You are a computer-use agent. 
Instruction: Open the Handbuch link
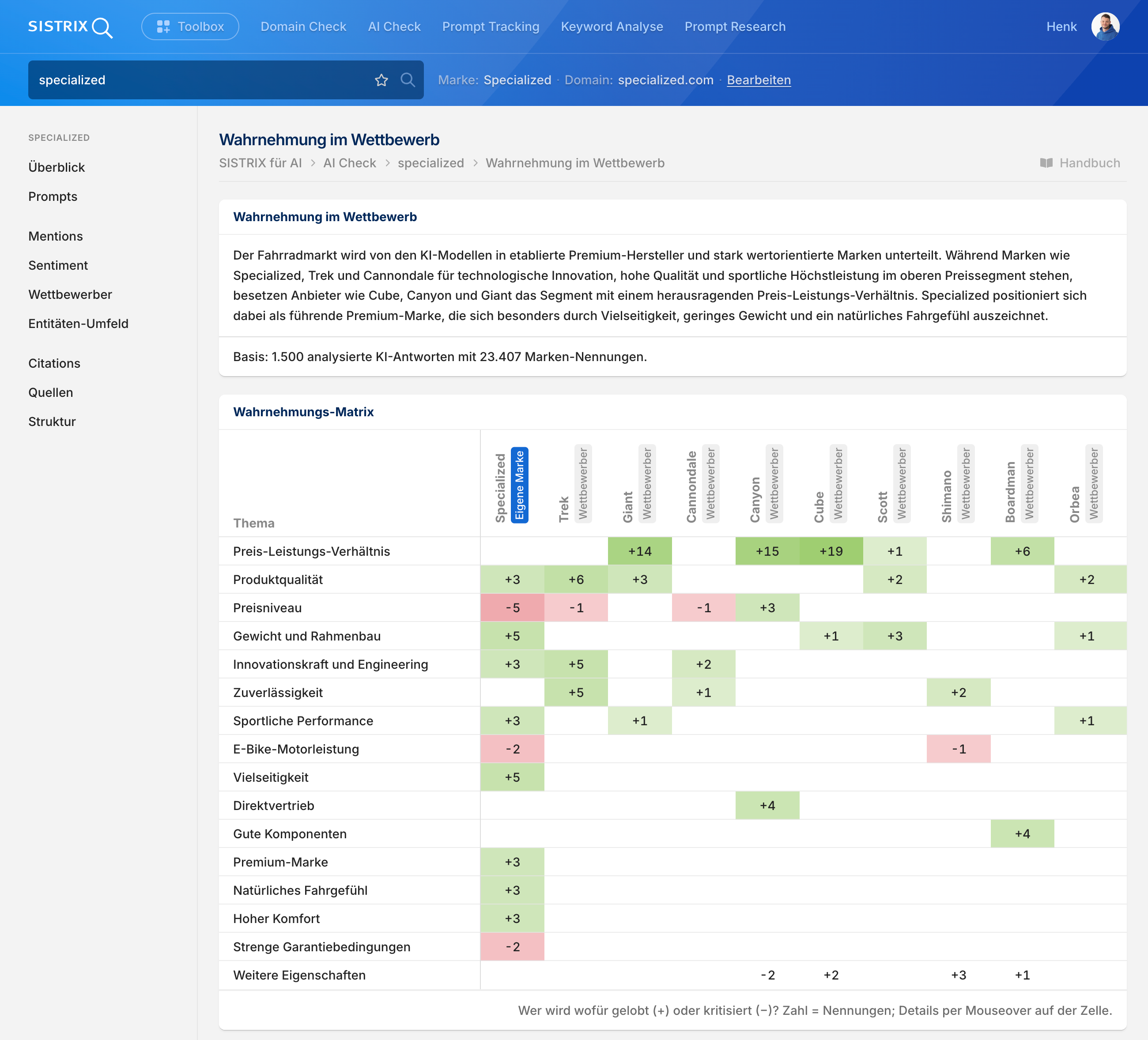click(x=1080, y=163)
